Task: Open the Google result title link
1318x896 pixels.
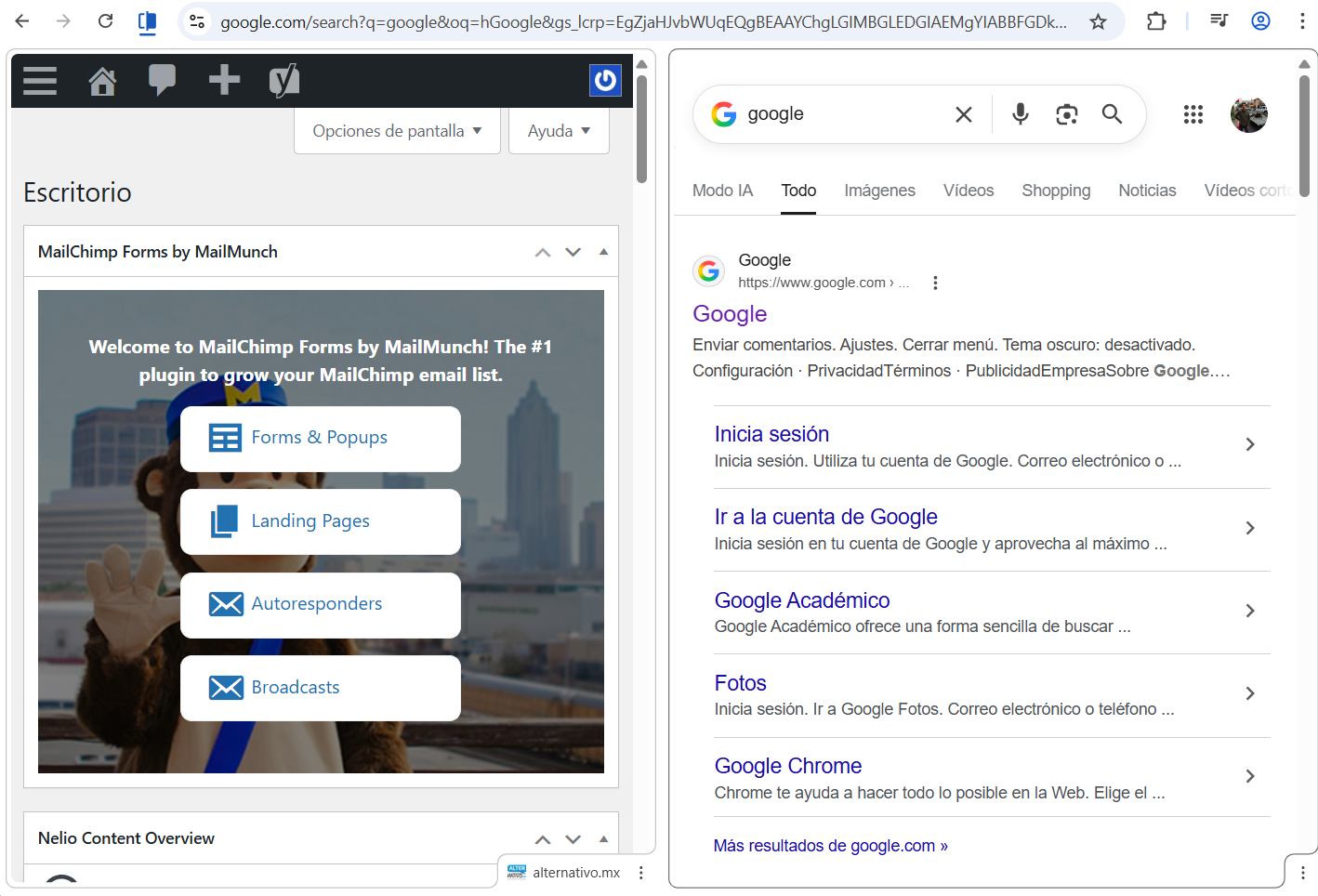Action: (730, 314)
